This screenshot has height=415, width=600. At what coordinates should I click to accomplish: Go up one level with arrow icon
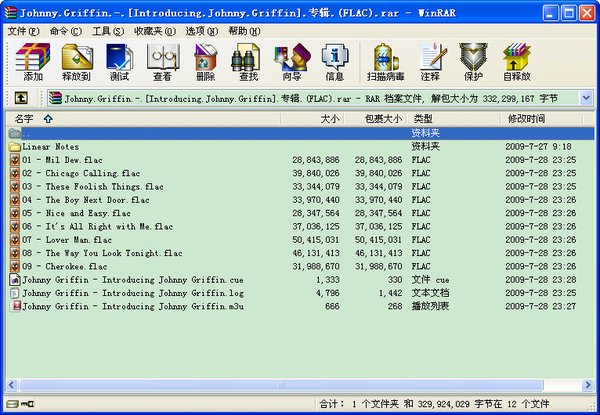pyautogui.click(x=21, y=98)
